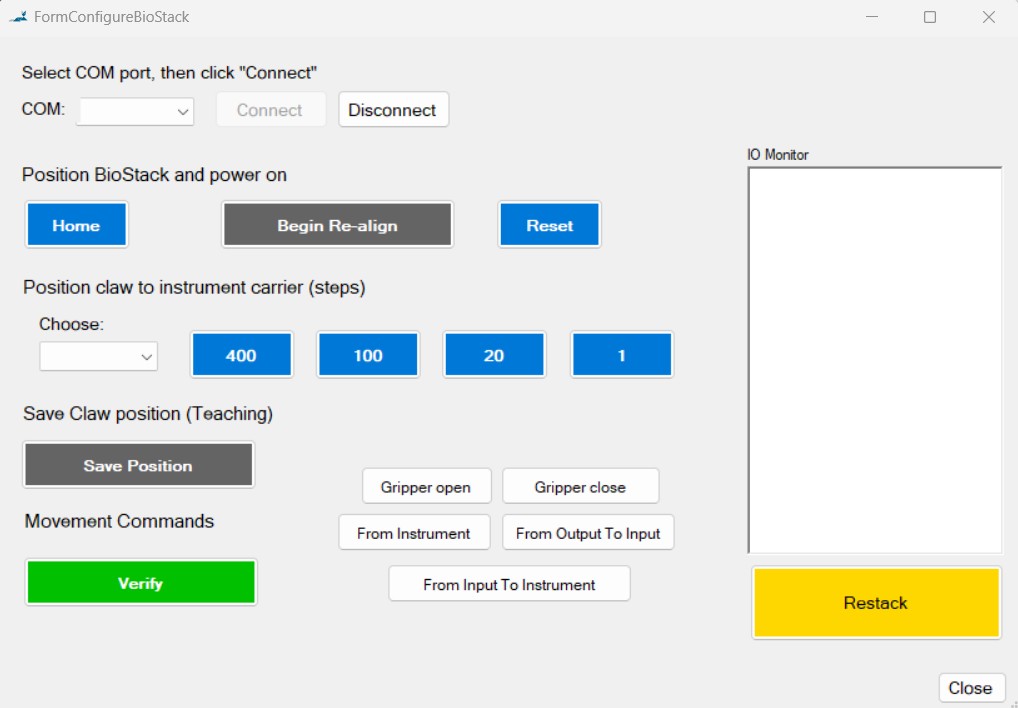The image size is (1018, 708).
Task: Click the blue Reset button
Action: click(x=549, y=225)
